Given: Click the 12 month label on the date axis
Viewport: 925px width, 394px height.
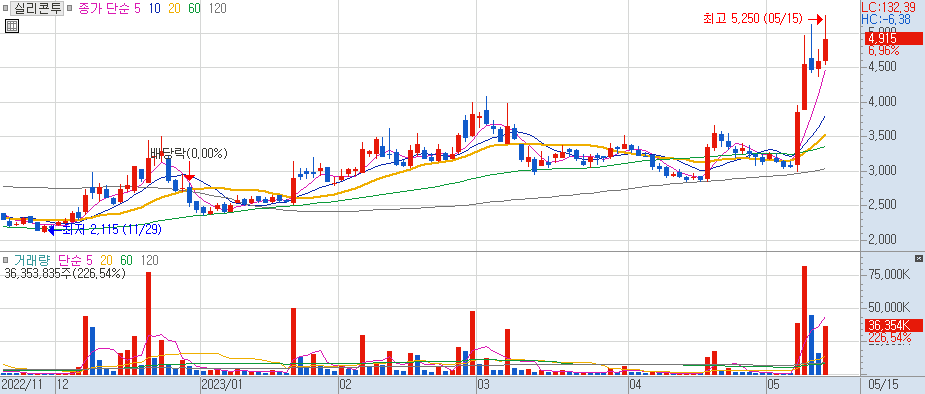Looking at the screenshot, I should pos(63,385).
